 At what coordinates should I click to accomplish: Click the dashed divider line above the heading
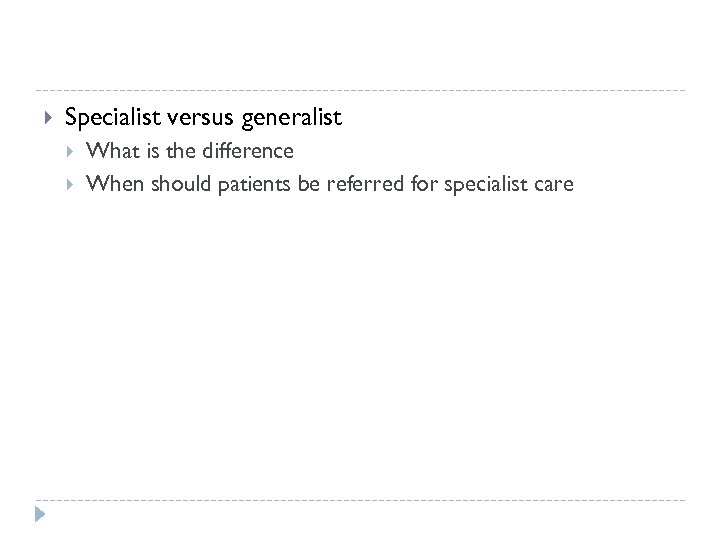pyautogui.click(x=360, y=90)
